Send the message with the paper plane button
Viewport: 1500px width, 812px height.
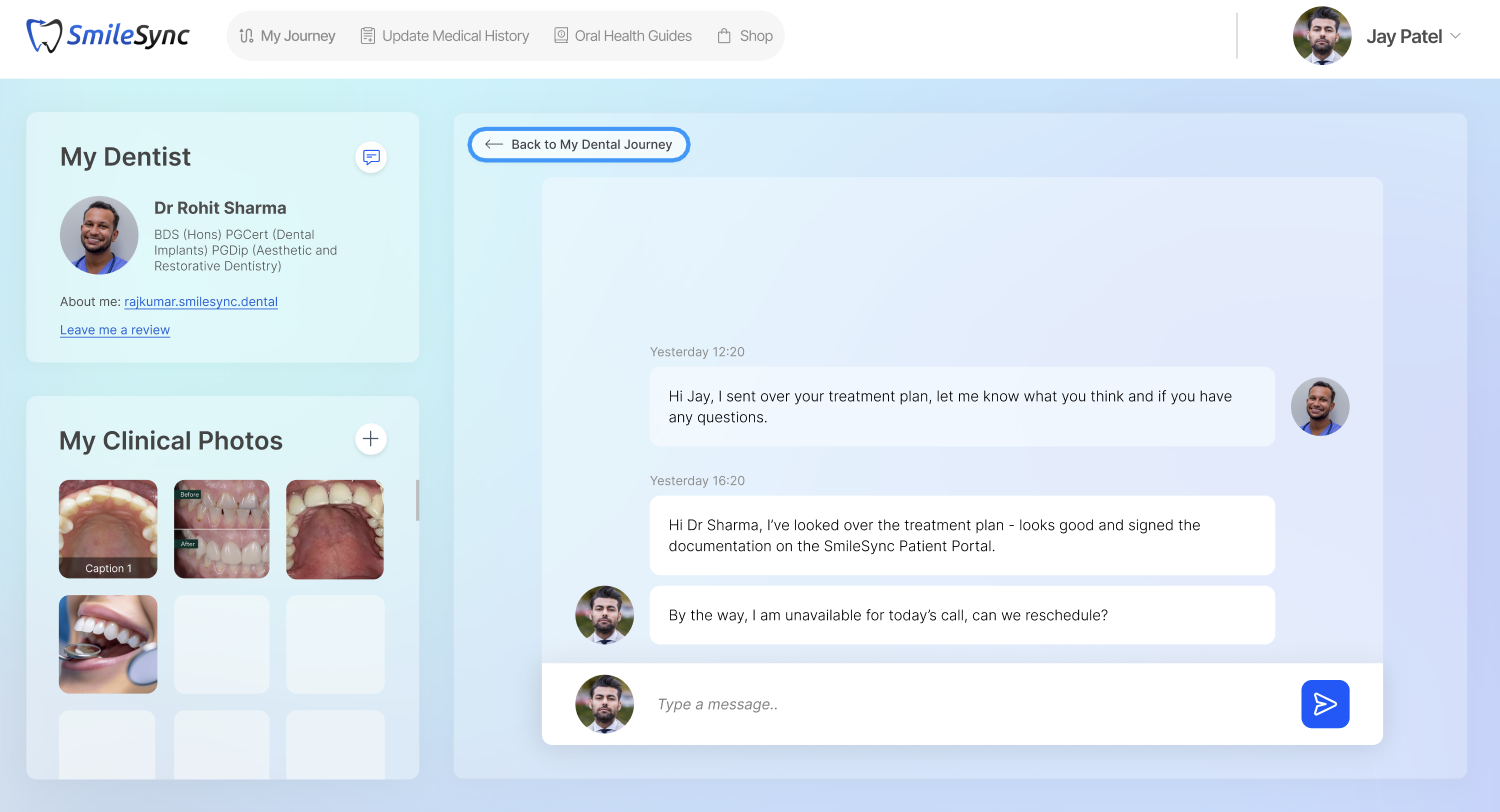click(x=1325, y=704)
